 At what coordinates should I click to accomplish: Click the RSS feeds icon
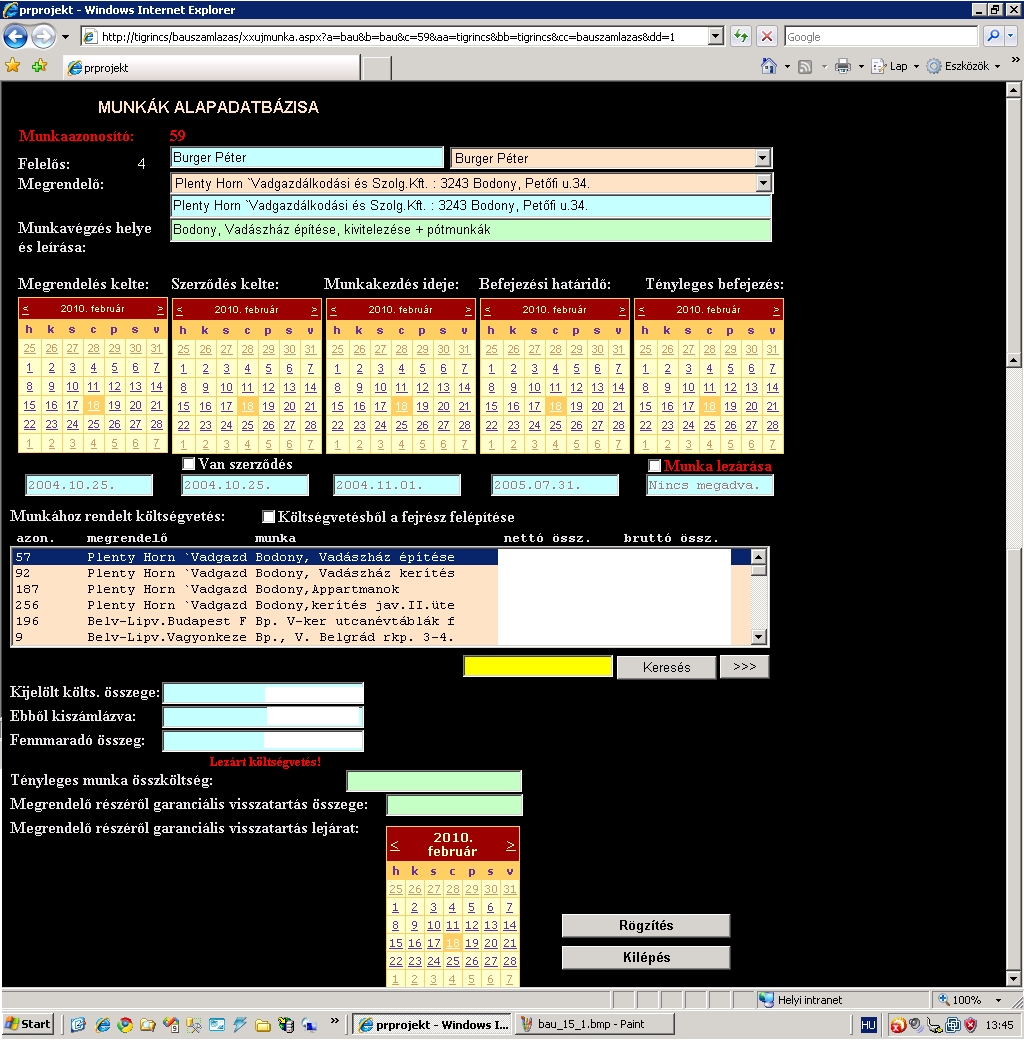click(x=805, y=67)
